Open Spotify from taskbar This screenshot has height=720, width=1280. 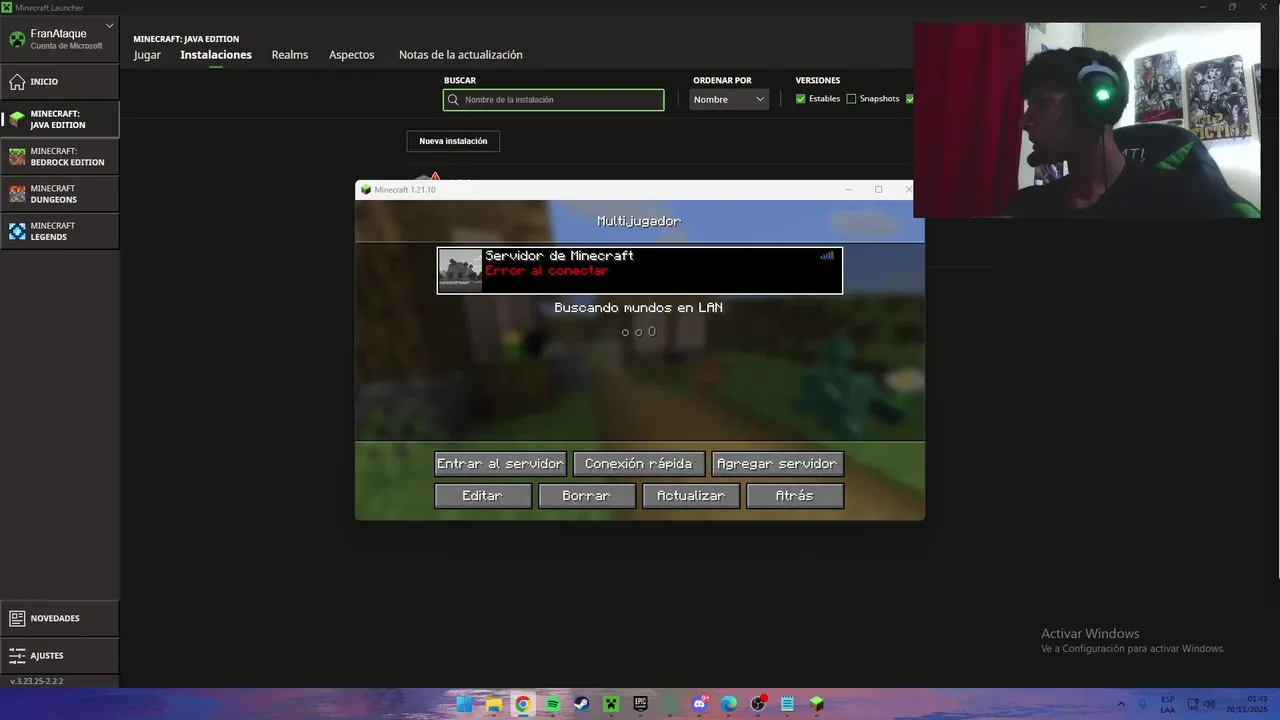[x=552, y=704]
